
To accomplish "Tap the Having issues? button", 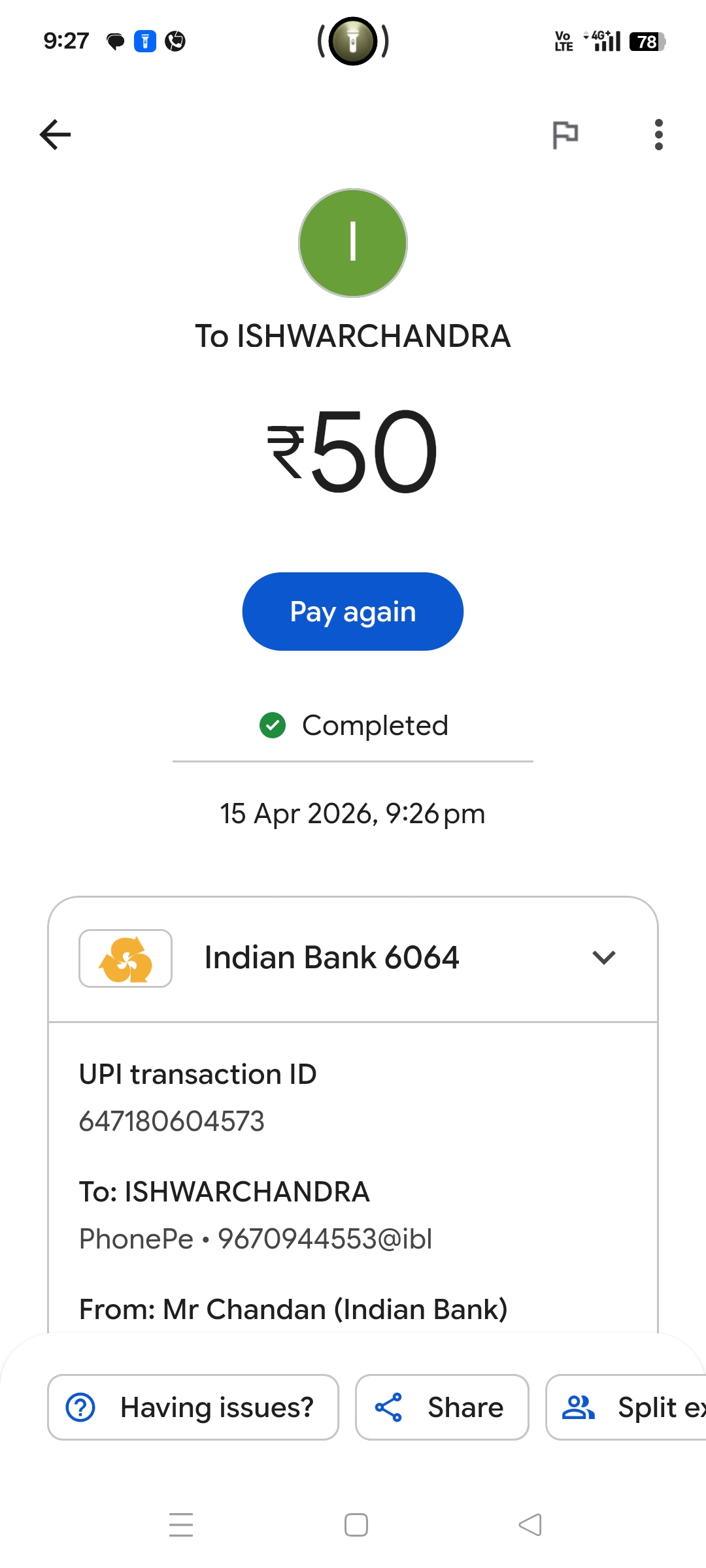I will click(193, 1407).
